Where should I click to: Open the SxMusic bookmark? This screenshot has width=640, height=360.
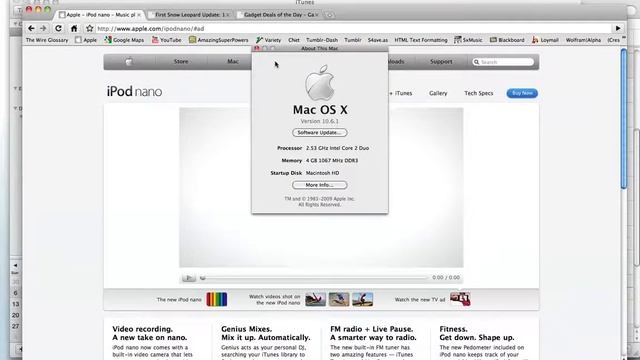(x=468, y=40)
